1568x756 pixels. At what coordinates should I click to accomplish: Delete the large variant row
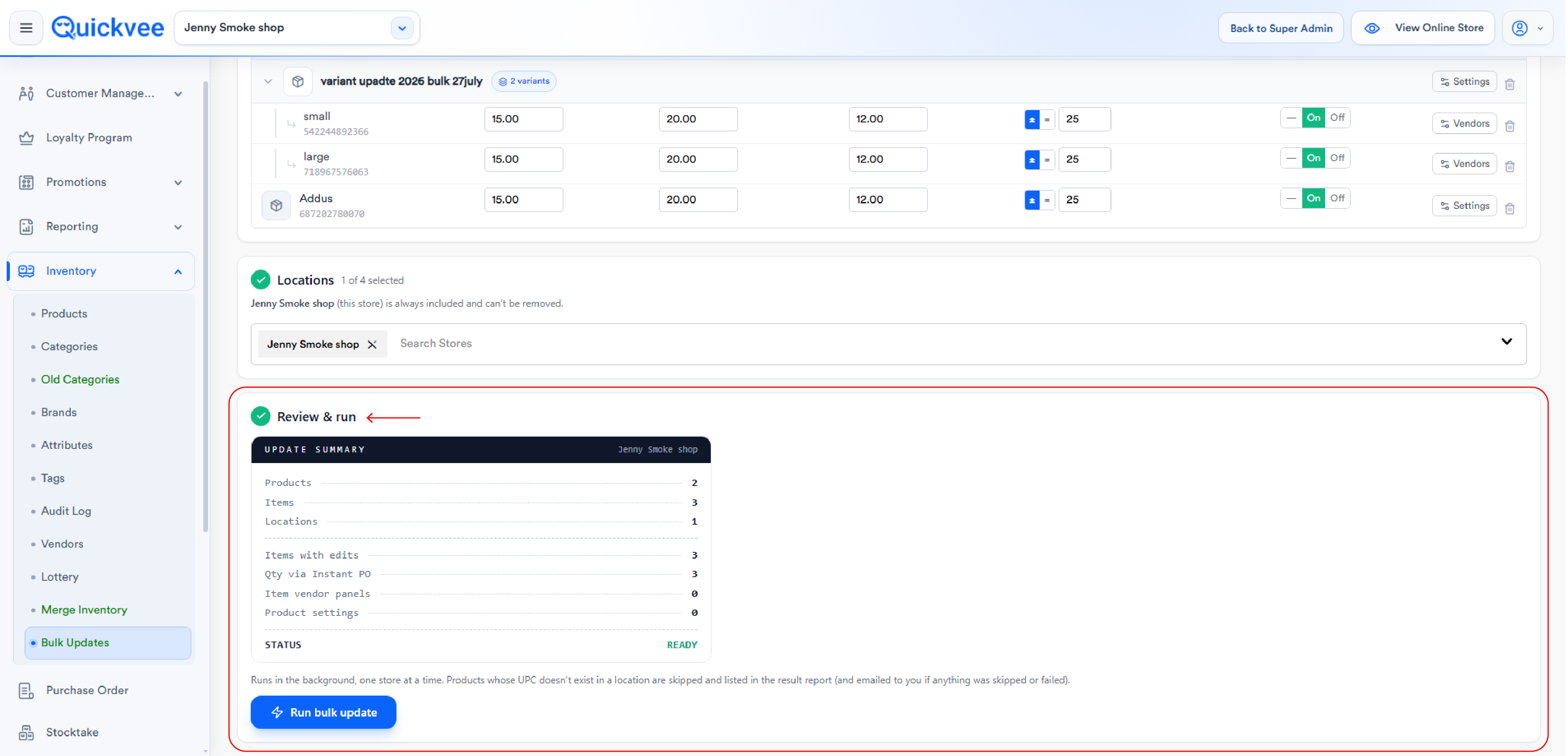[1510, 166]
